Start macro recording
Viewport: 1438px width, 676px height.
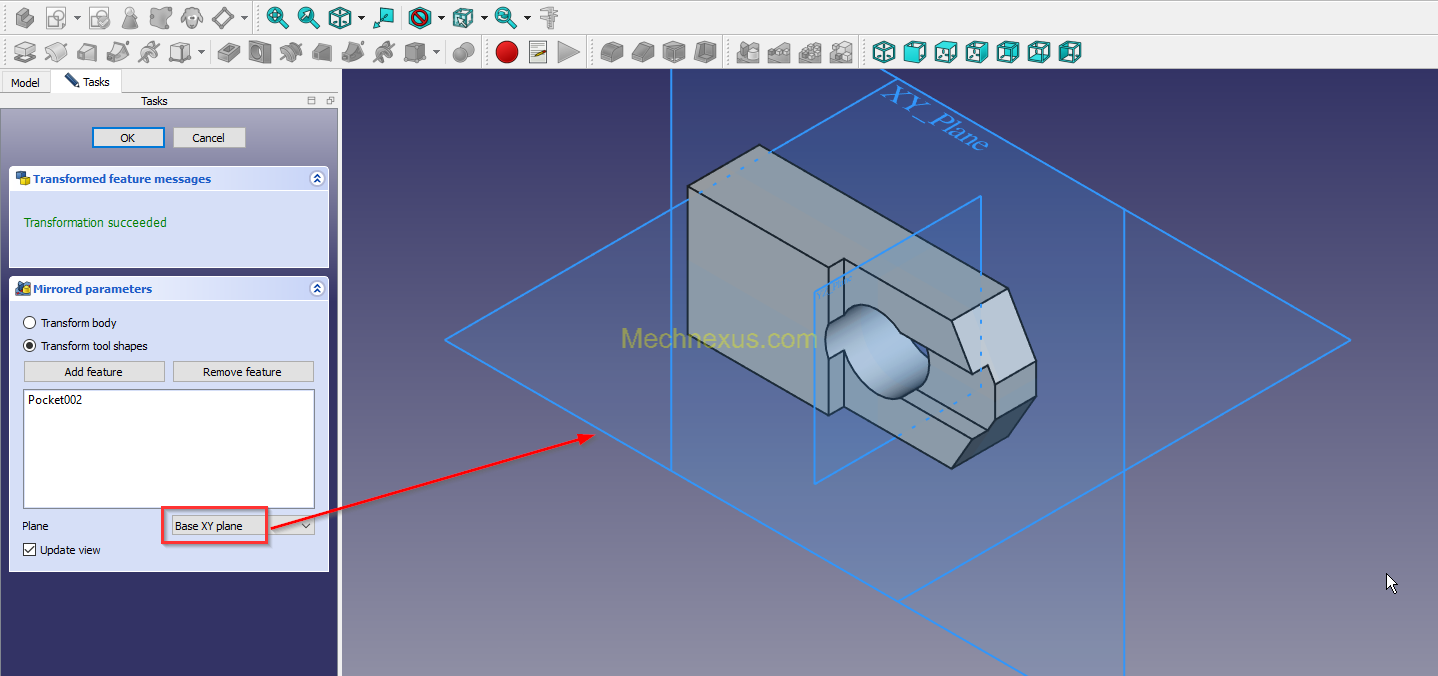click(x=506, y=52)
